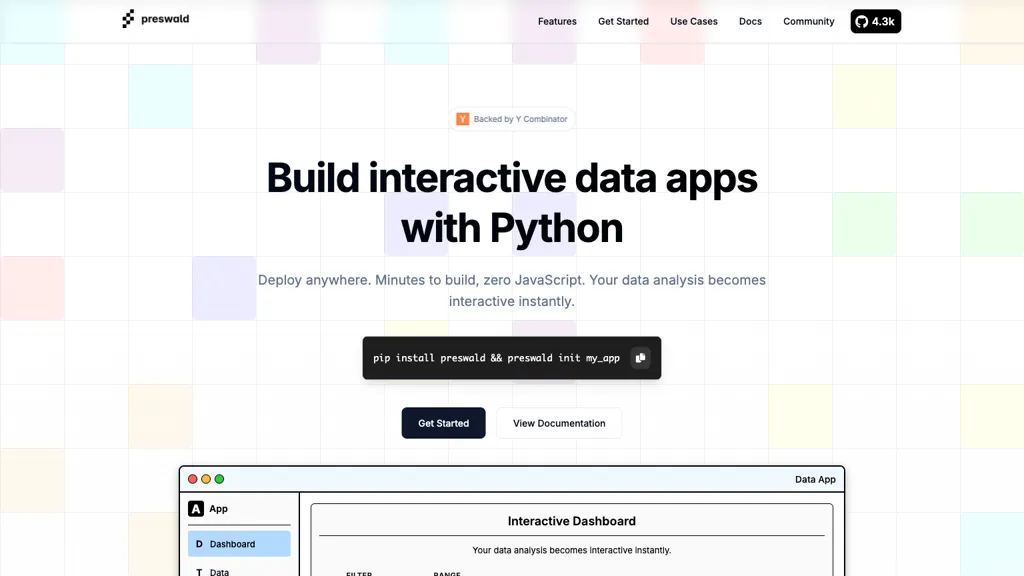
Task: Go to Get Started in the top navigation
Action: 623,22
